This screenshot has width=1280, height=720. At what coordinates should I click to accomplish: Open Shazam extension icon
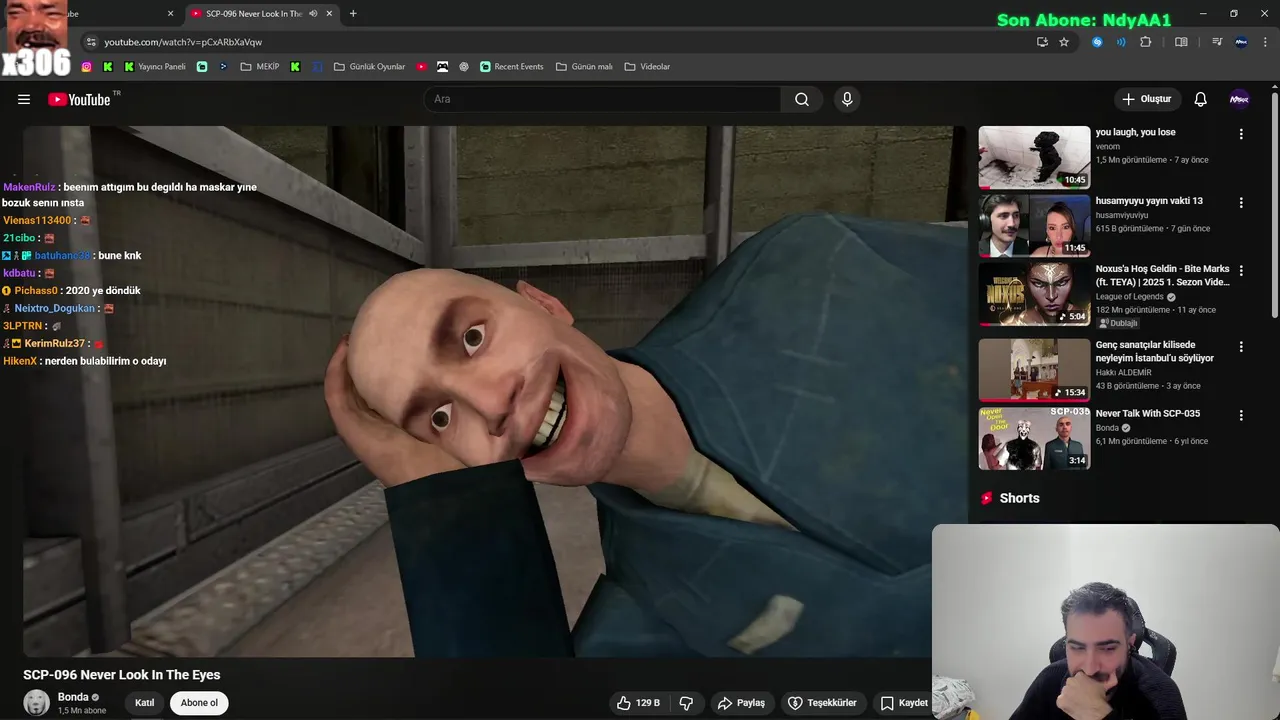(1097, 42)
